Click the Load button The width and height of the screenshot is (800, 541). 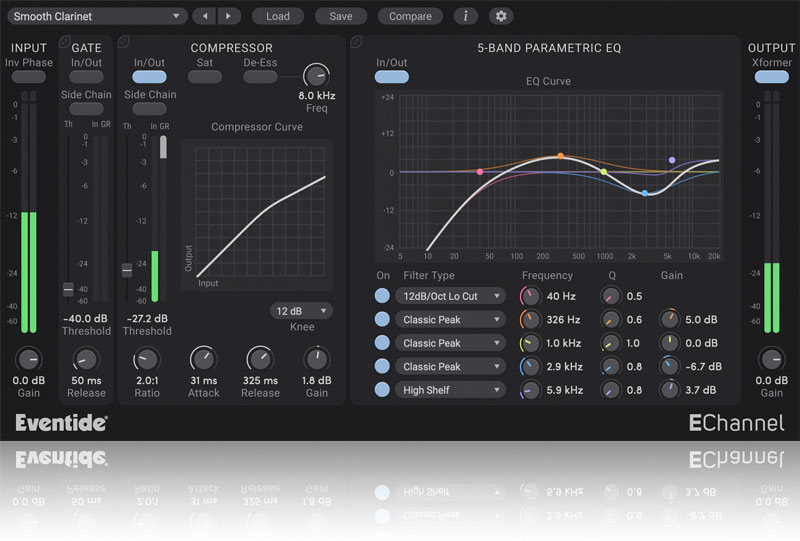click(x=277, y=16)
